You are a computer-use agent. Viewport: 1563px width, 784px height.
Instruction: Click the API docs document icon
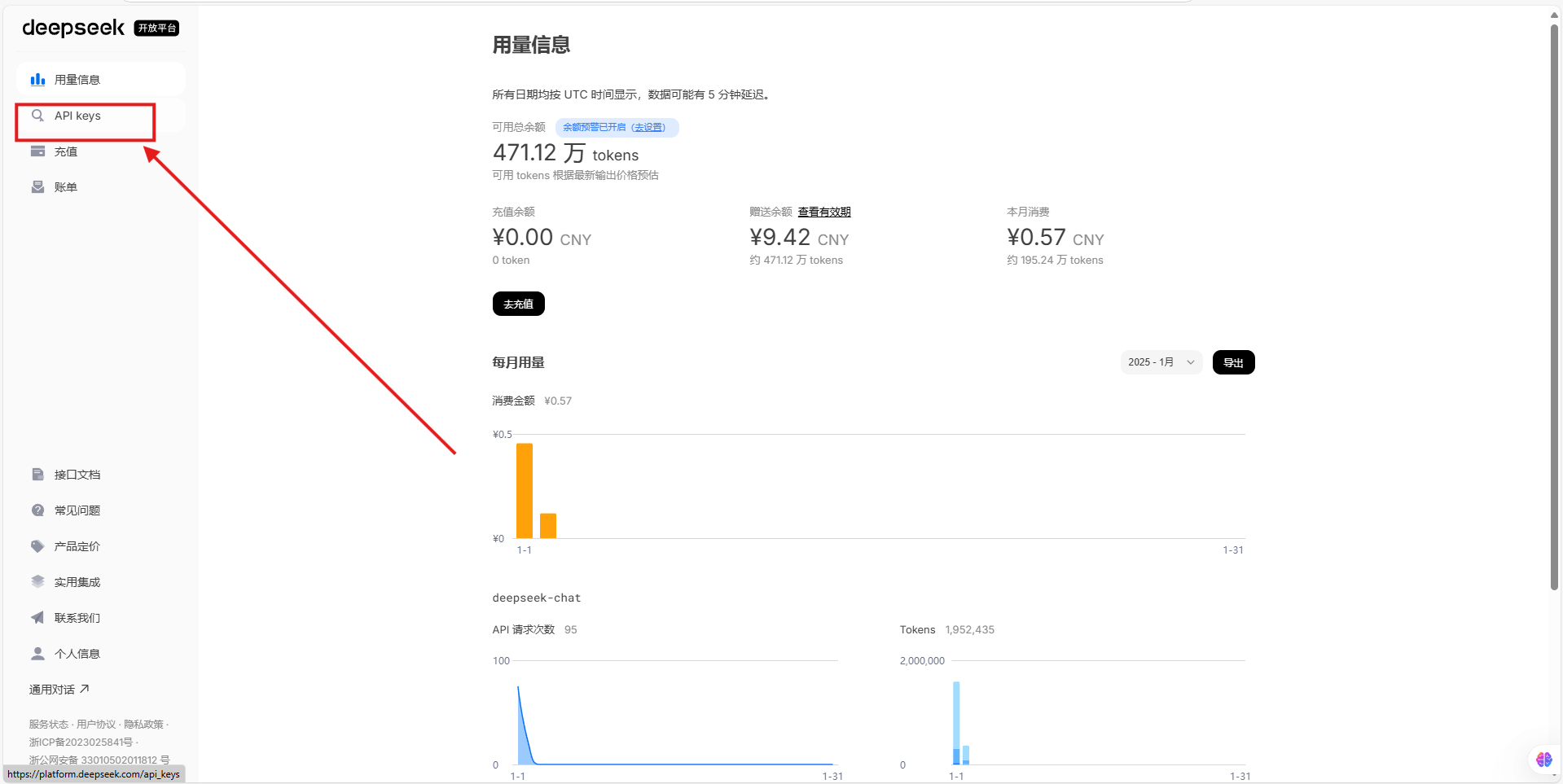(37, 475)
